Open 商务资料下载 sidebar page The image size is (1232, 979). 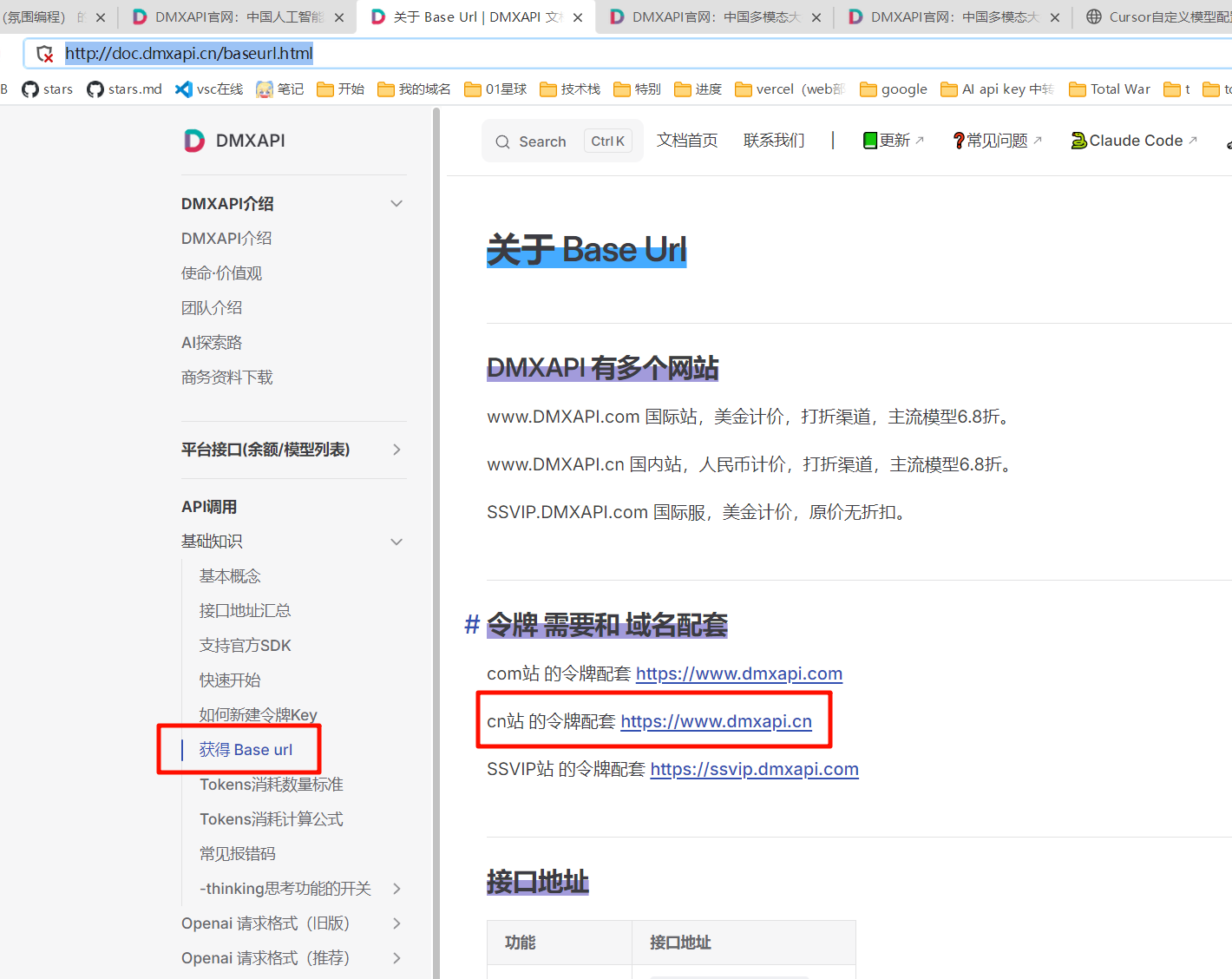(227, 378)
